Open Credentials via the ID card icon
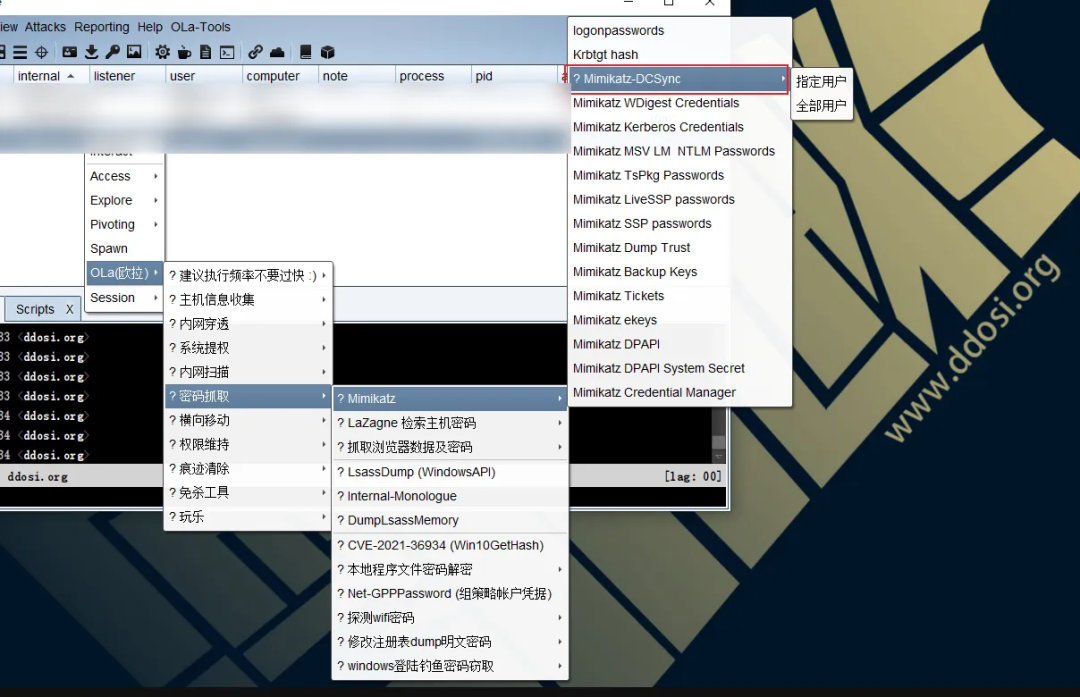 click(70, 52)
